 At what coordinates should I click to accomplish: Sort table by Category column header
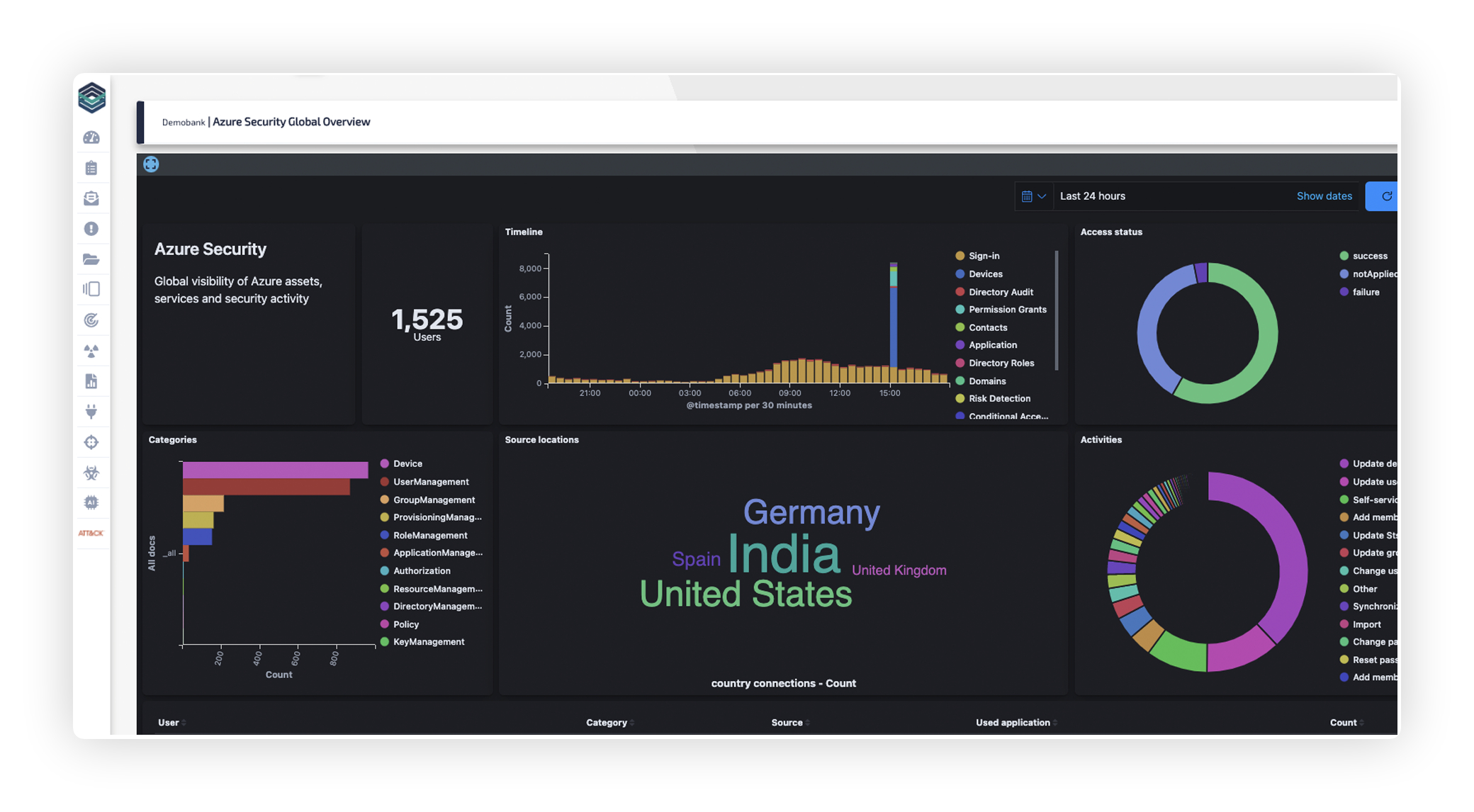[x=607, y=723]
